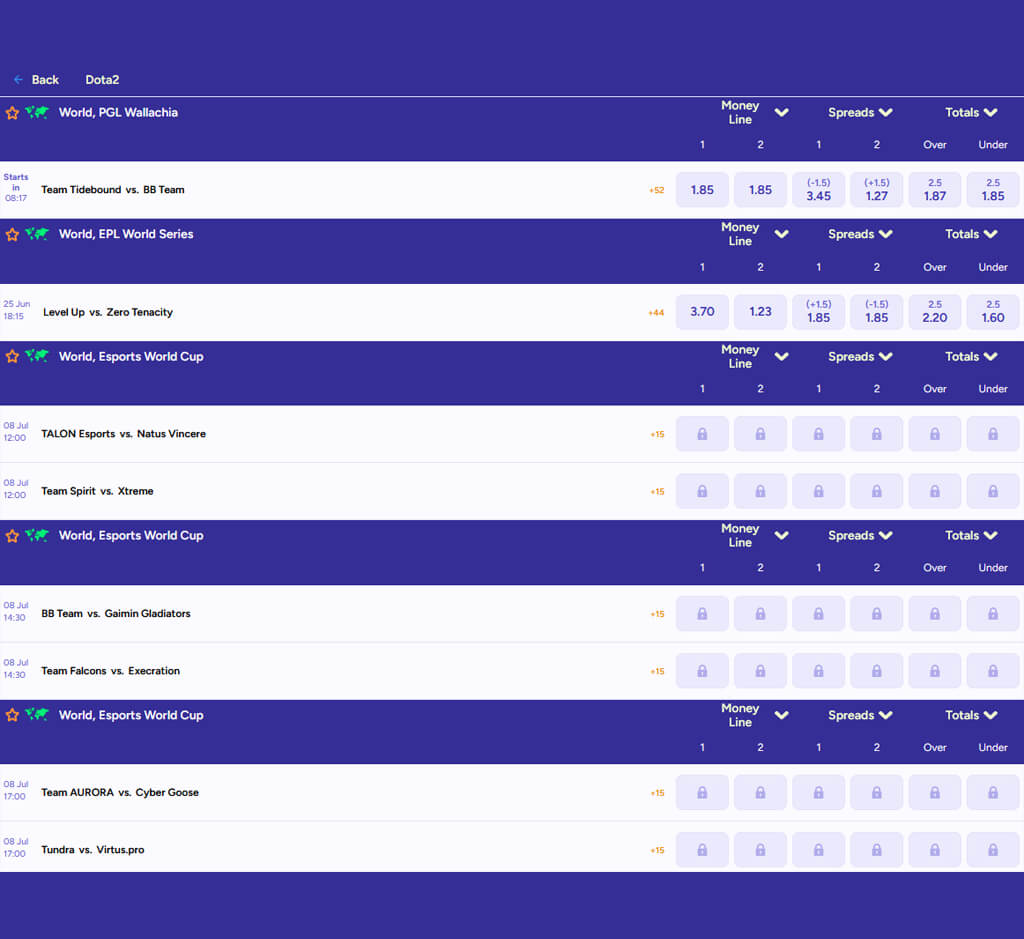Viewport: 1024px width, 939px height.
Task: Click the world map icon beside PGL Wallachia
Action: pyautogui.click(x=37, y=112)
